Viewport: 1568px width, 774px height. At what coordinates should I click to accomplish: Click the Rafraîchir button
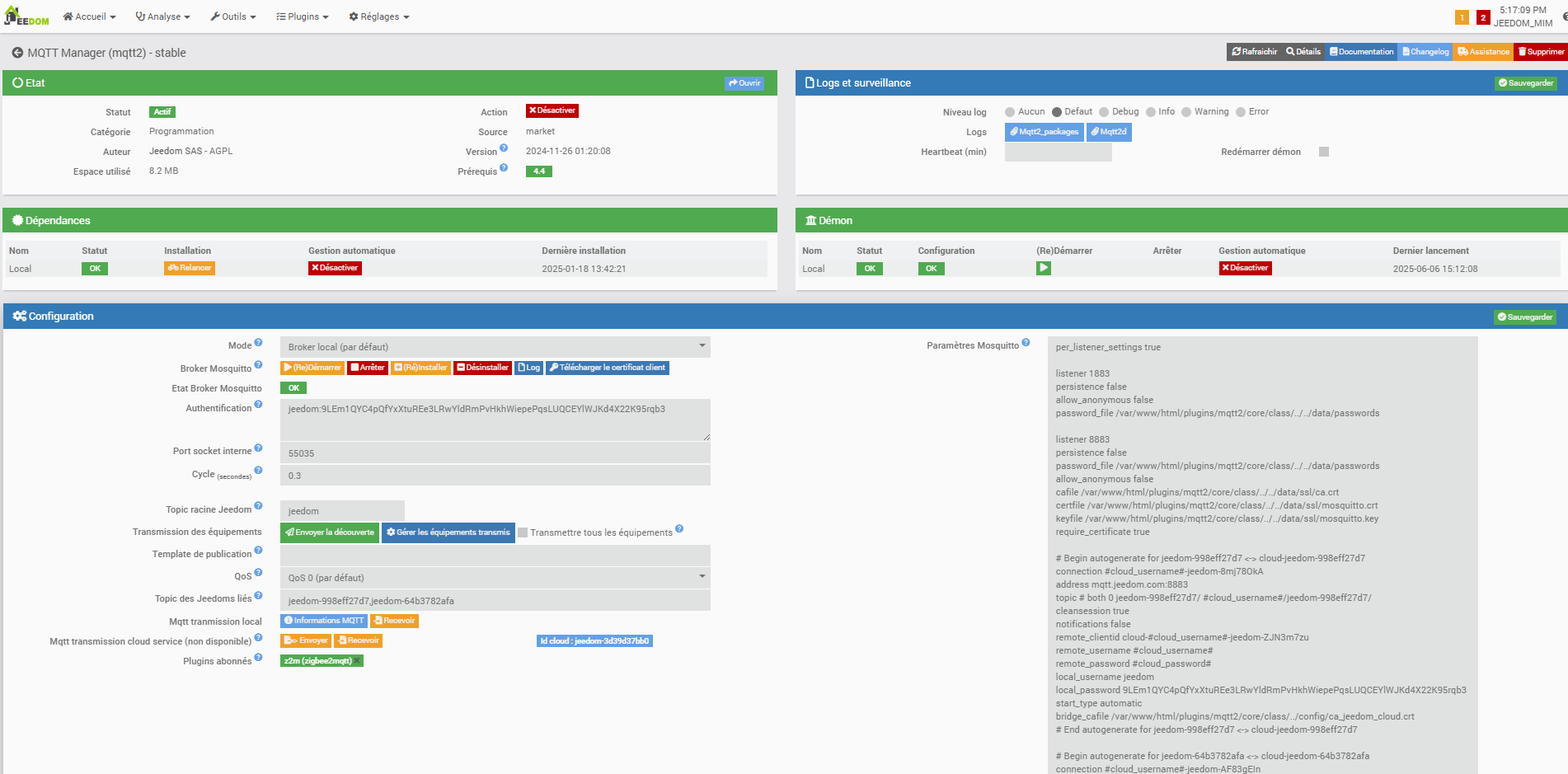(x=1254, y=52)
